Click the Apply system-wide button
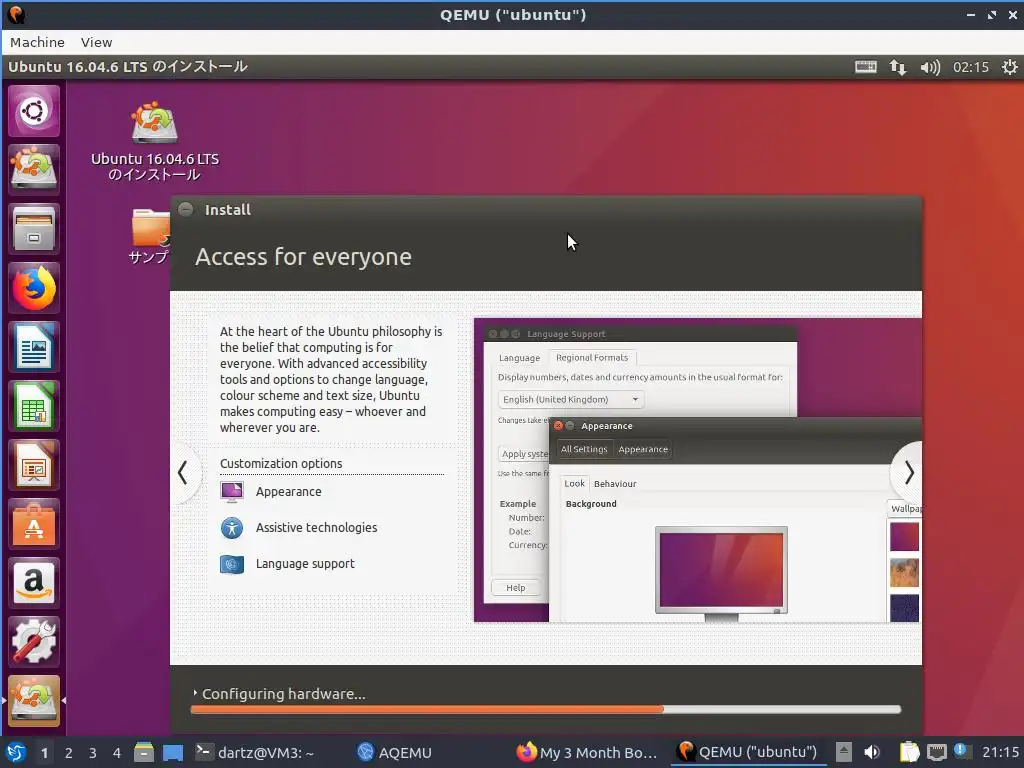Image resolution: width=1024 pixels, height=768 pixels. (x=524, y=454)
